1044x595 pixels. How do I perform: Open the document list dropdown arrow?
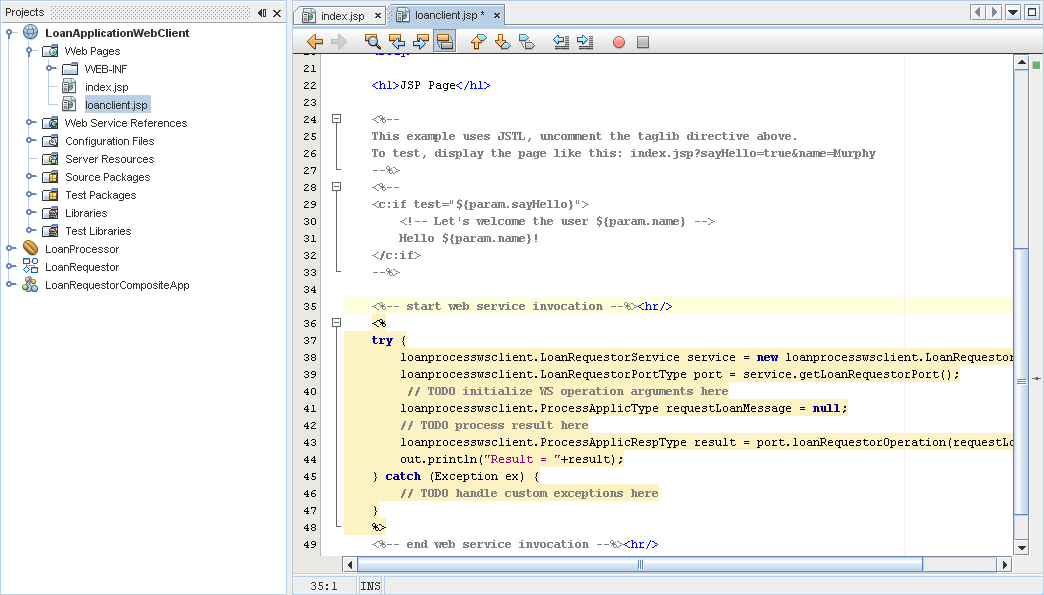pyautogui.click(x=1013, y=12)
